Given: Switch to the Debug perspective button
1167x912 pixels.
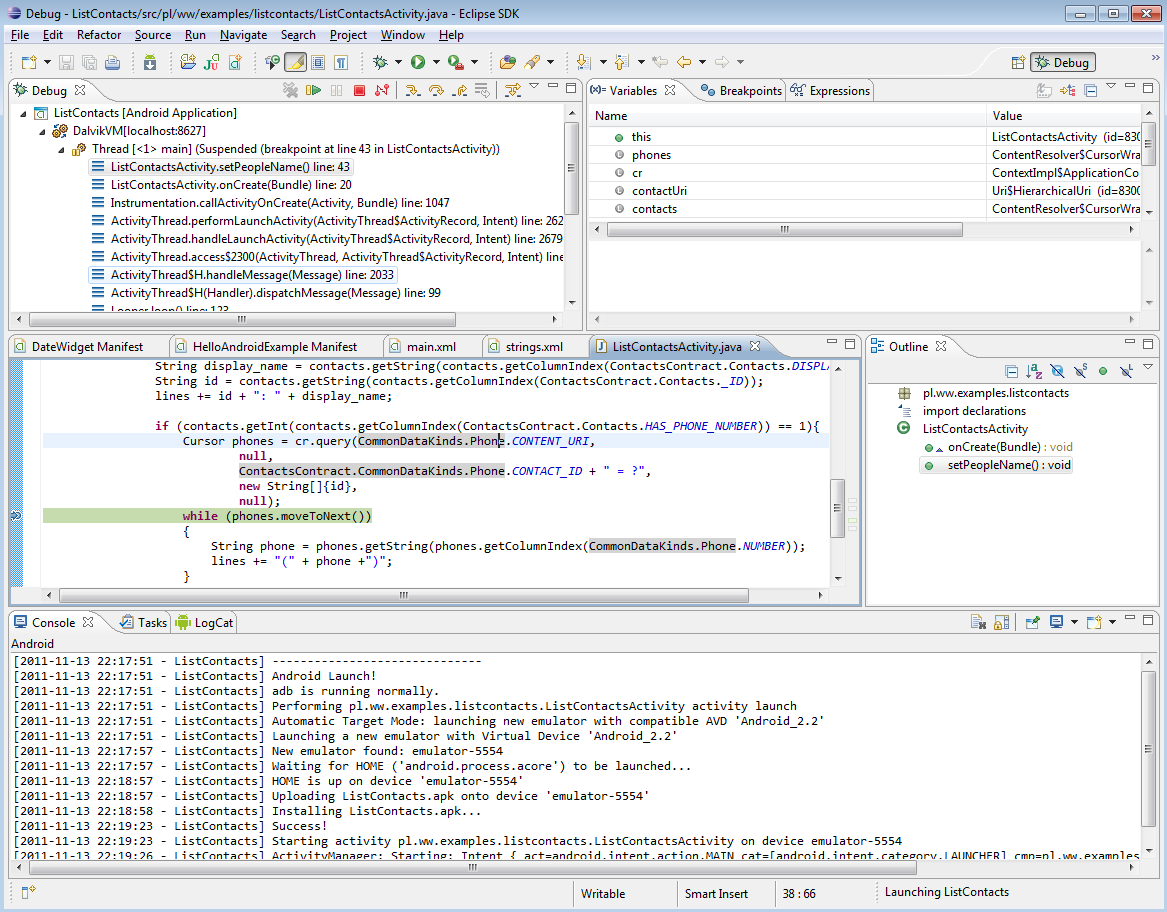Looking at the screenshot, I should pos(1063,63).
